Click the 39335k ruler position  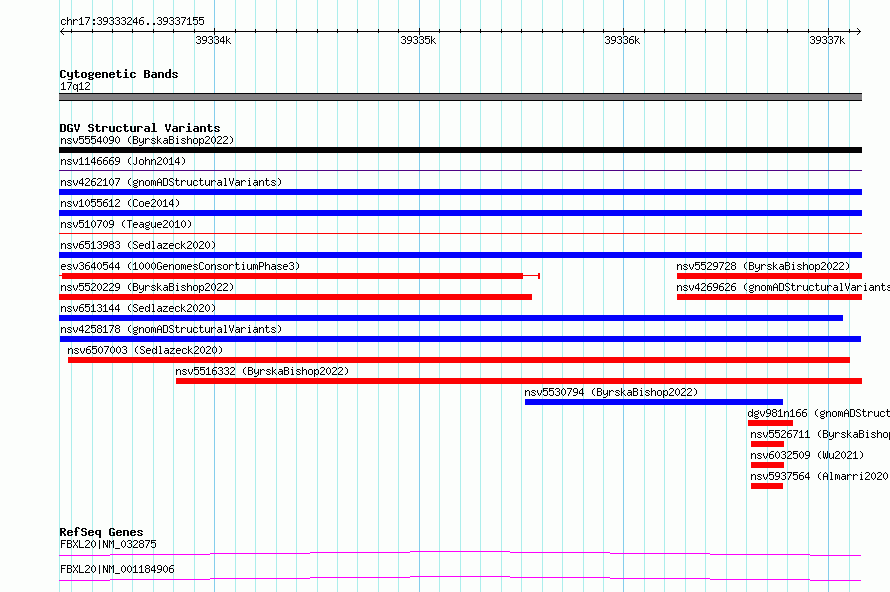click(418, 40)
